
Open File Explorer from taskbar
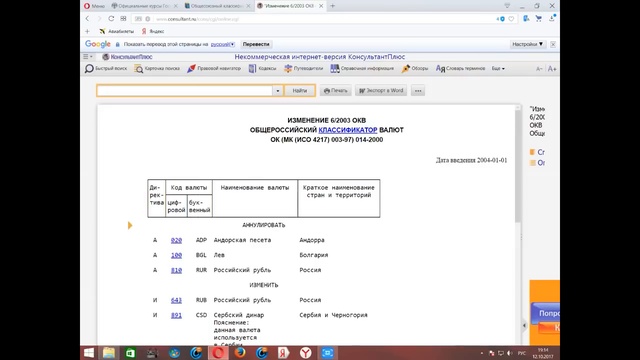(109, 353)
